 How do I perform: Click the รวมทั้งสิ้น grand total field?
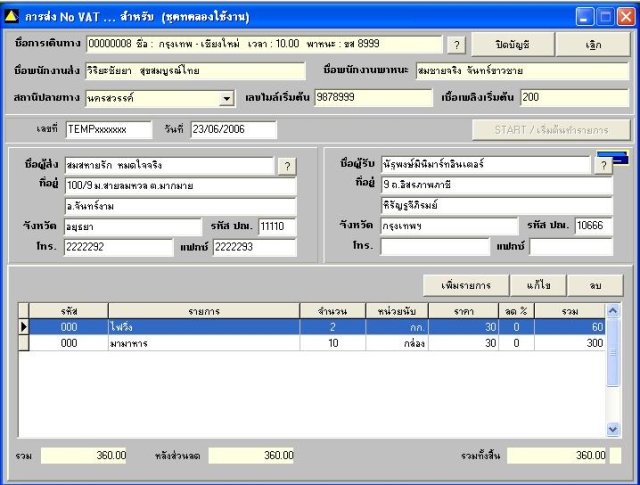(x=557, y=456)
